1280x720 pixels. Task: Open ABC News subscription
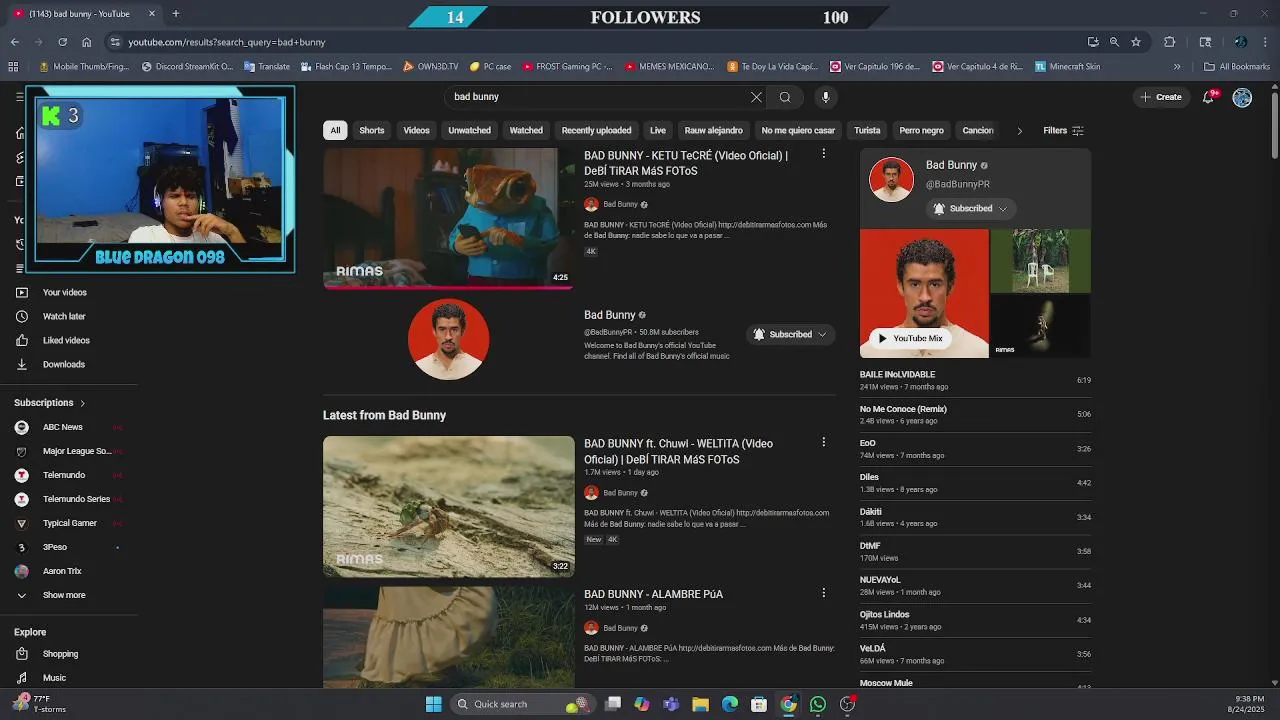tap(63, 427)
